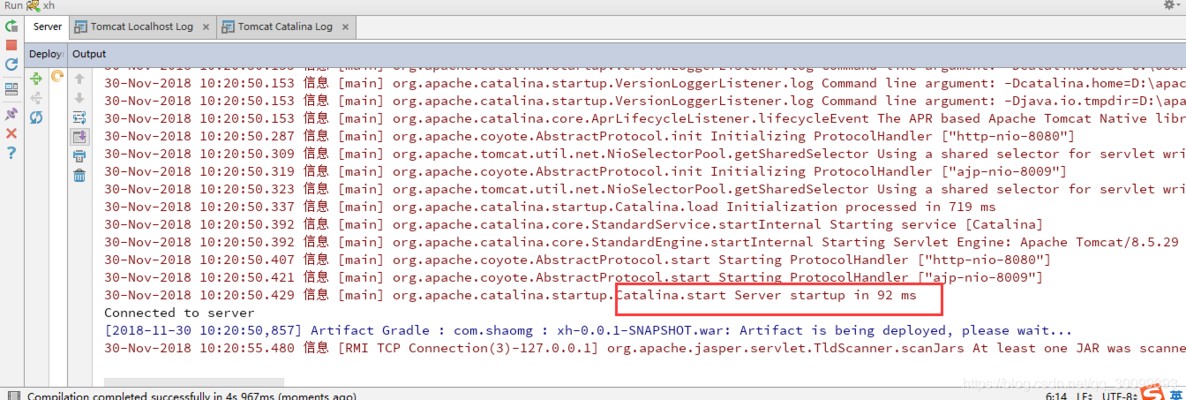Screen dimensions: 1186x400
Task: Toggle scroll to end of output
Action: click(79, 137)
